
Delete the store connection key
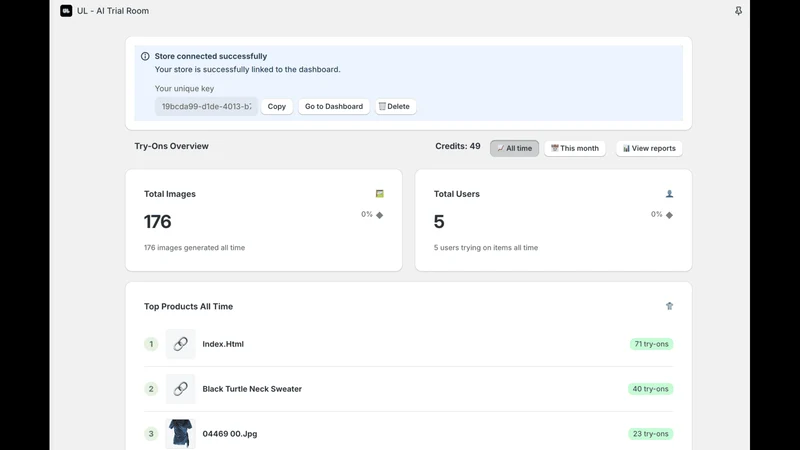click(x=395, y=106)
